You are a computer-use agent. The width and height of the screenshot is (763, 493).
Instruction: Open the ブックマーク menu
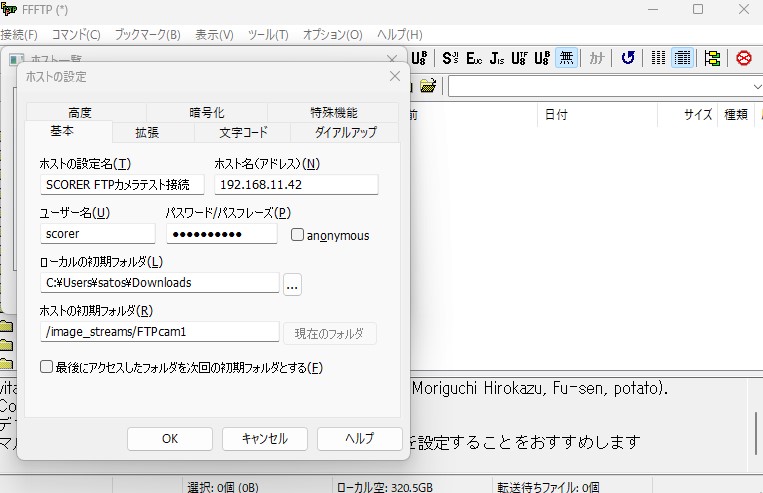pyautogui.click(x=147, y=34)
